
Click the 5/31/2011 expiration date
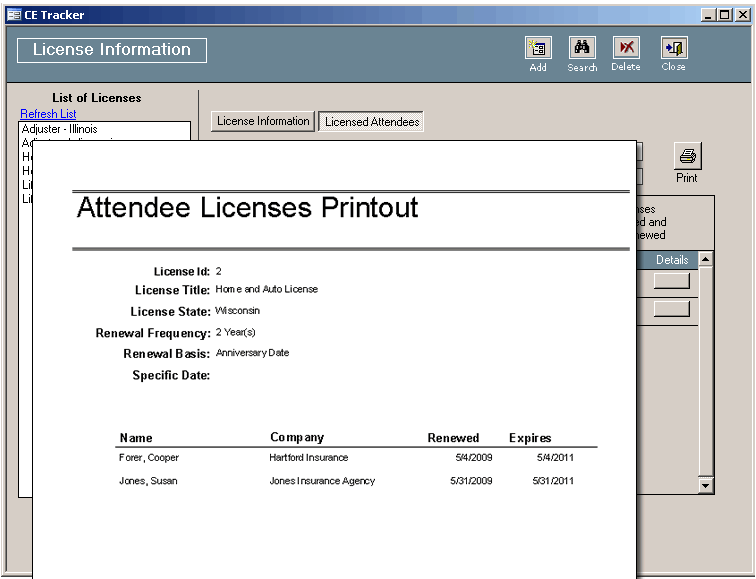coord(553,481)
